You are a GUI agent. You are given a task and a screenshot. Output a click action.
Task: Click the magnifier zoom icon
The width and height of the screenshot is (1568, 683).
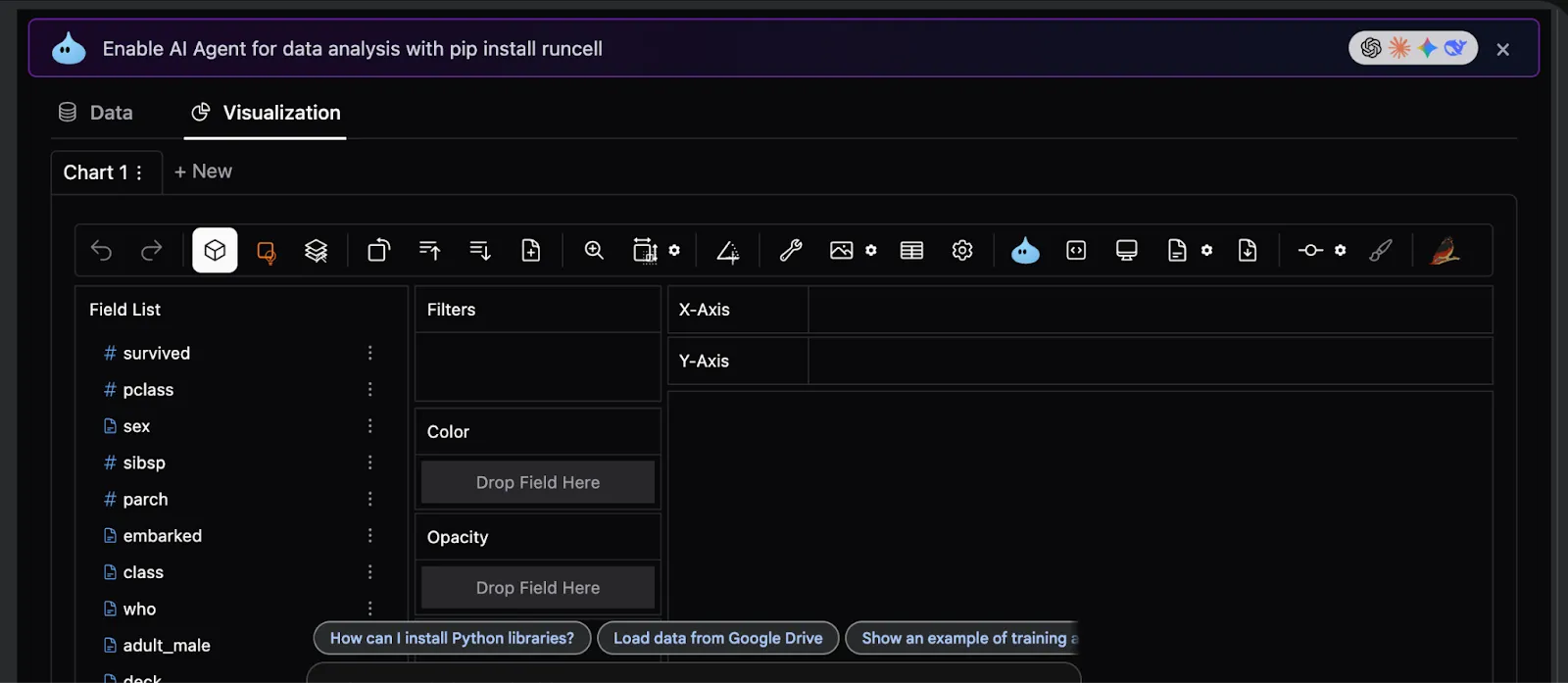[x=594, y=251]
